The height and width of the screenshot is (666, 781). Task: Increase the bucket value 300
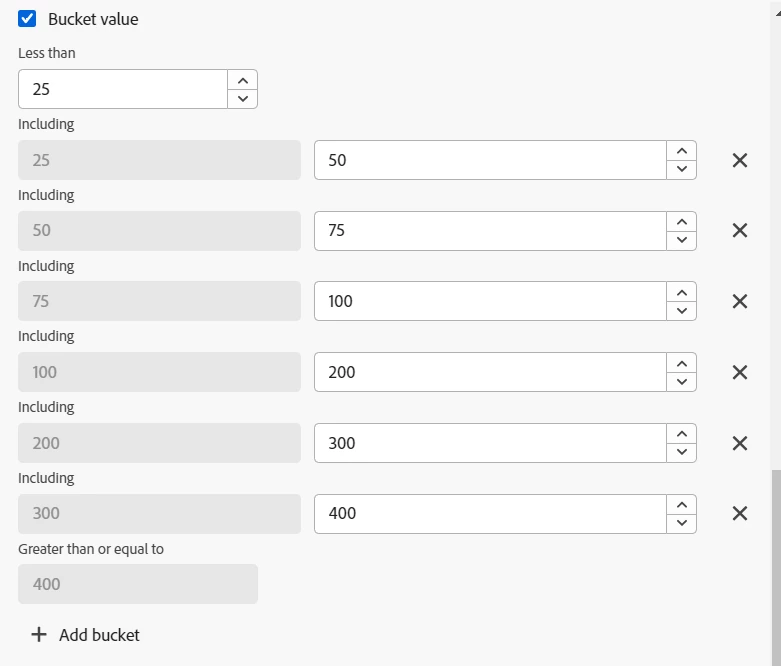pos(681,434)
